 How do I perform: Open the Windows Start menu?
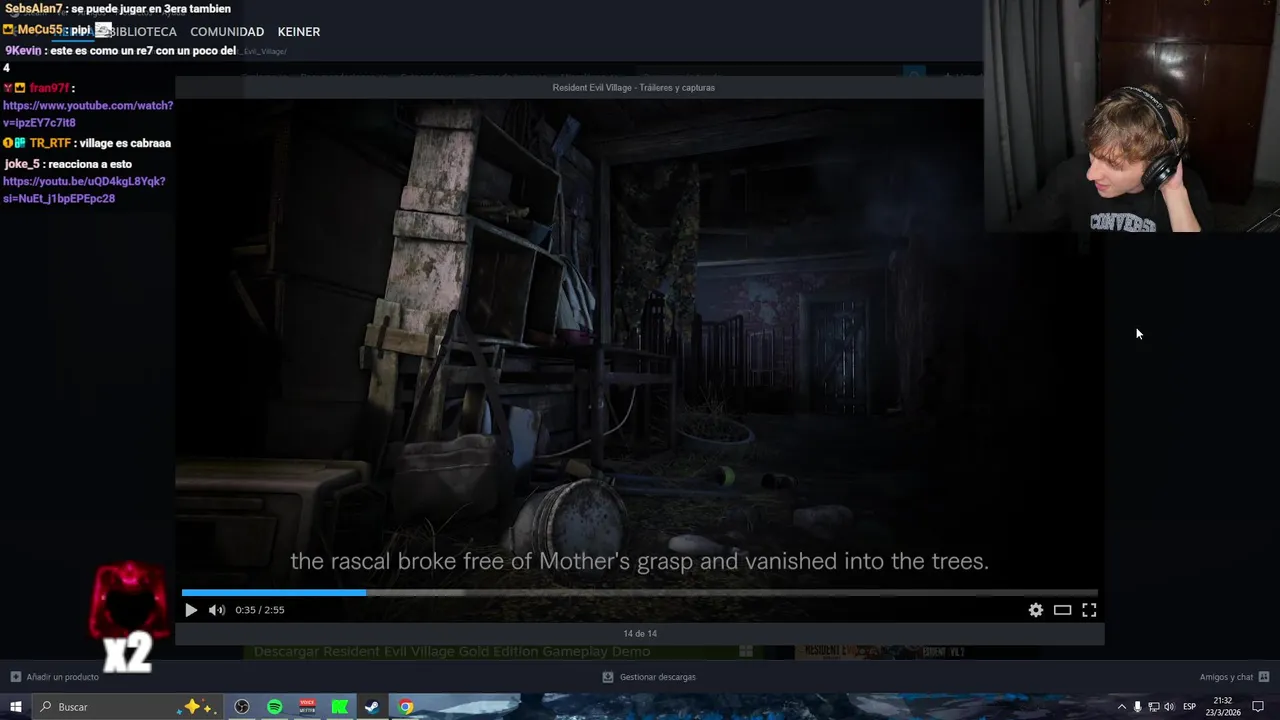(15, 707)
